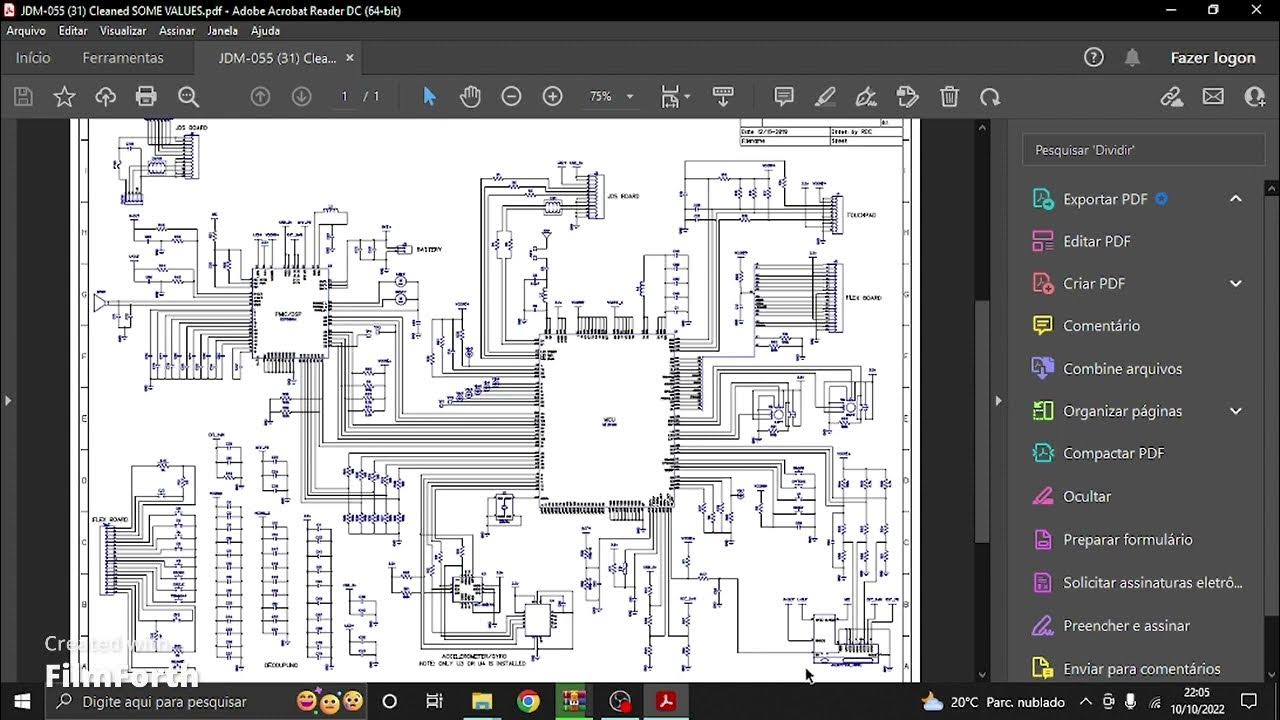Open the Windows Start menu
The height and width of the screenshot is (720, 1280).
pos(22,702)
